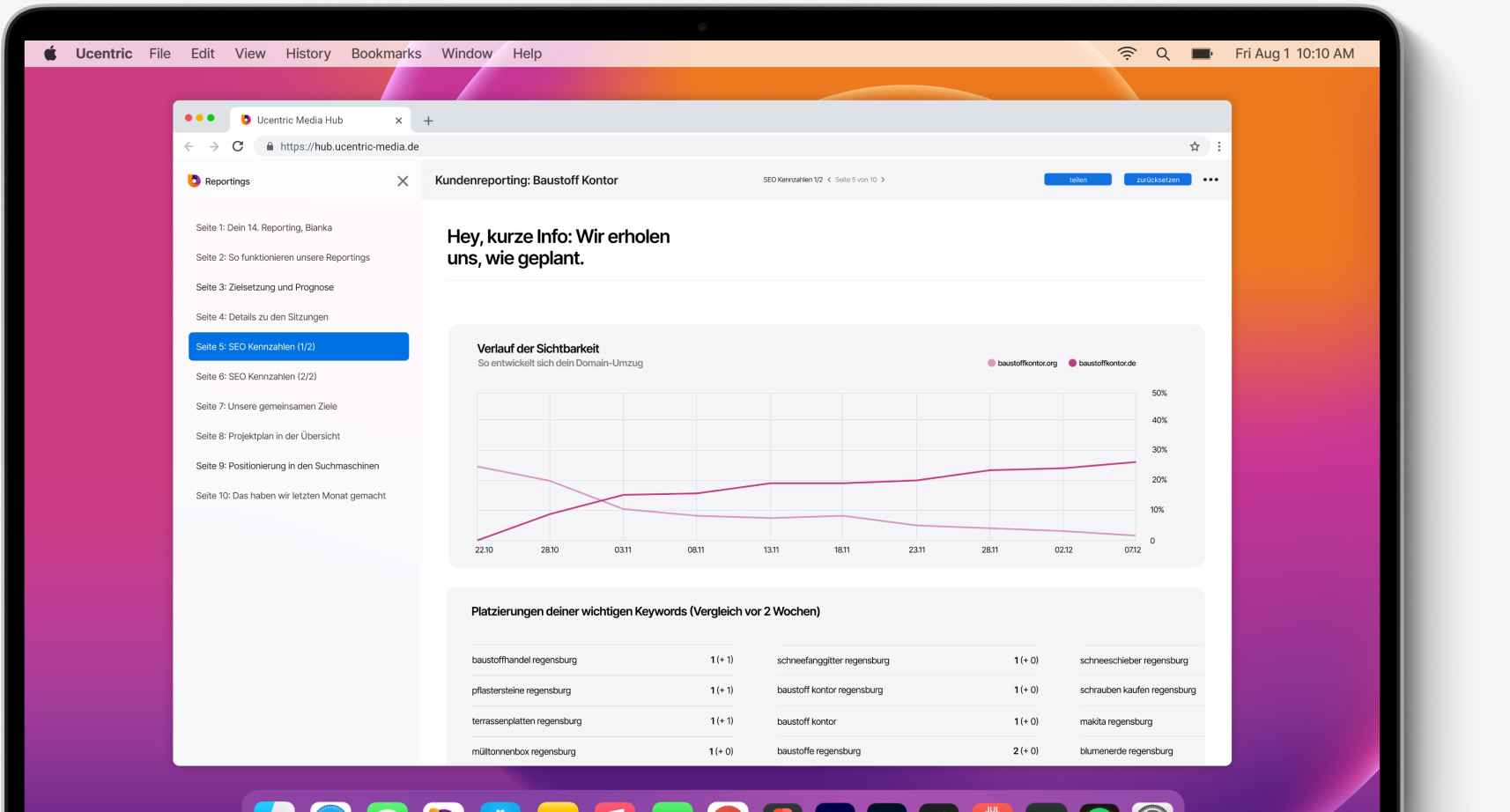Close the Reportings sidebar with the X
This screenshot has height=812, width=1510.
[403, 181]
